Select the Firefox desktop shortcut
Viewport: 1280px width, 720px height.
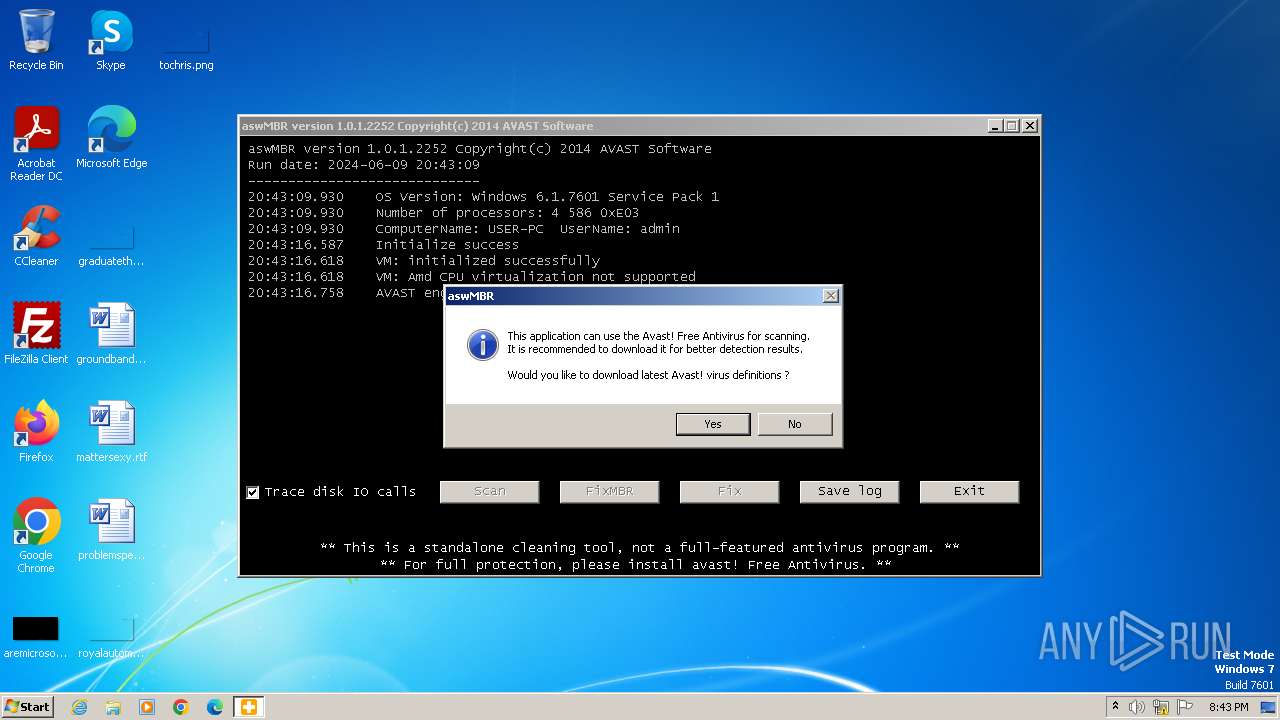(x=36, y=432)
